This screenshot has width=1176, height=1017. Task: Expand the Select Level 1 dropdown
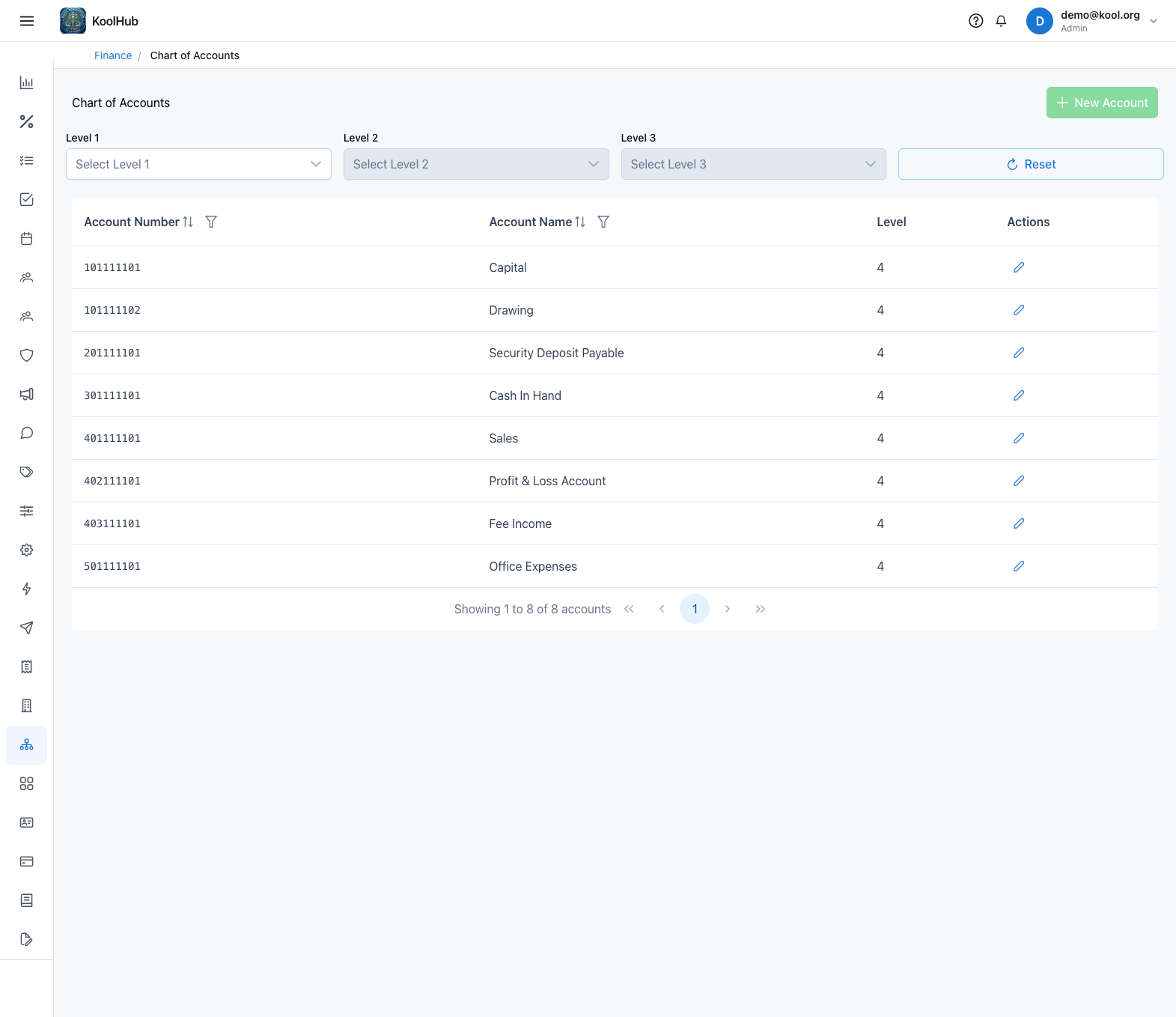click(198, 164)
